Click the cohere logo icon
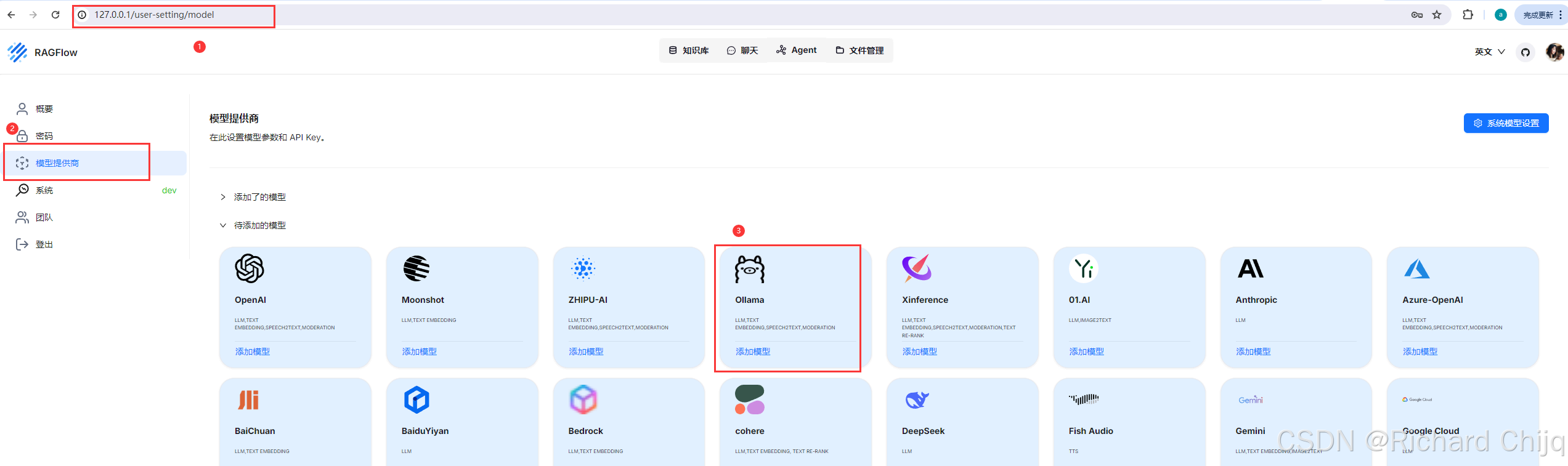The image size is (1568, 466). [x=750, y=400]
